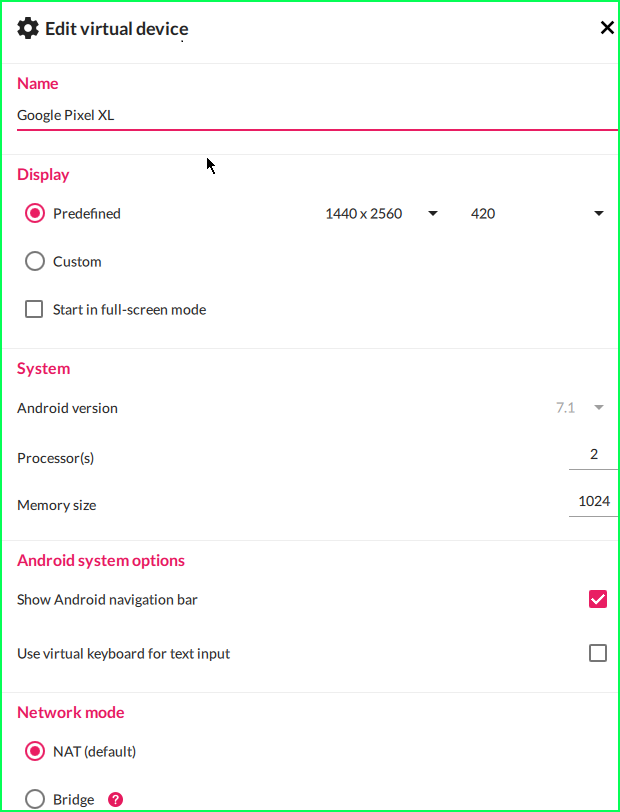Select NAT (default) network mode
Image resolution: width=620 pixels, height=812 pixels.
click(x=35, y=751)
